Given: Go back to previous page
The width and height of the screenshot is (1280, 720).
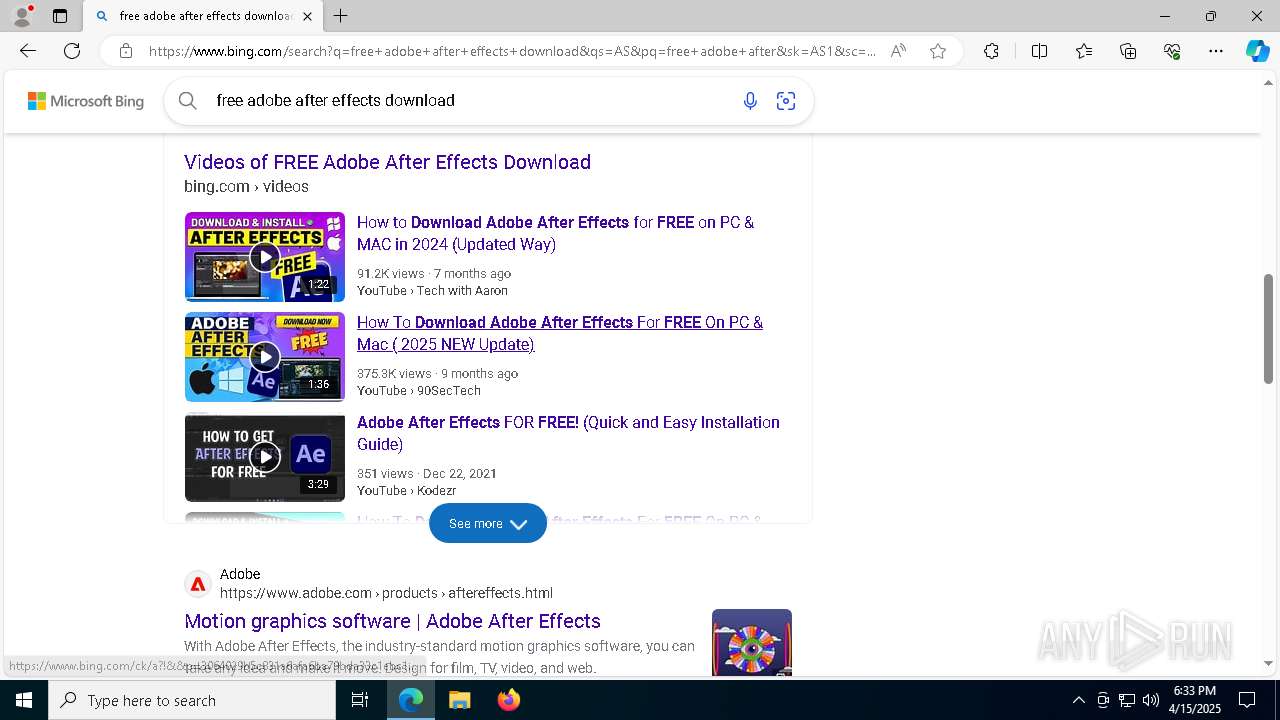Looking at the screenshot, I should click(28, 51).
